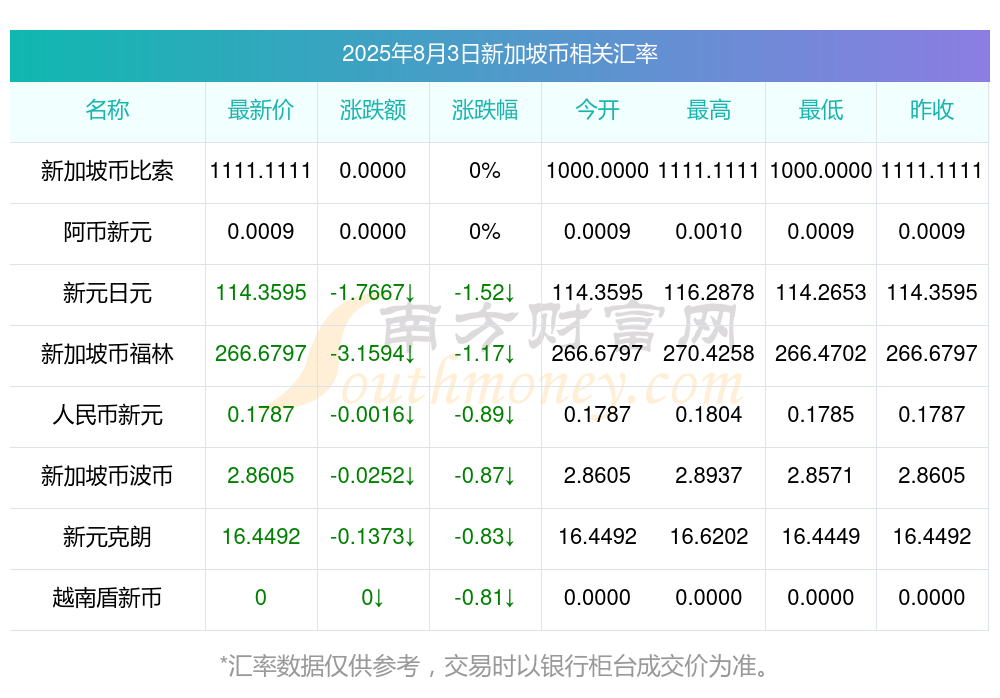Select the 名称 column header
1000x698 pixels.
(107, 110)
